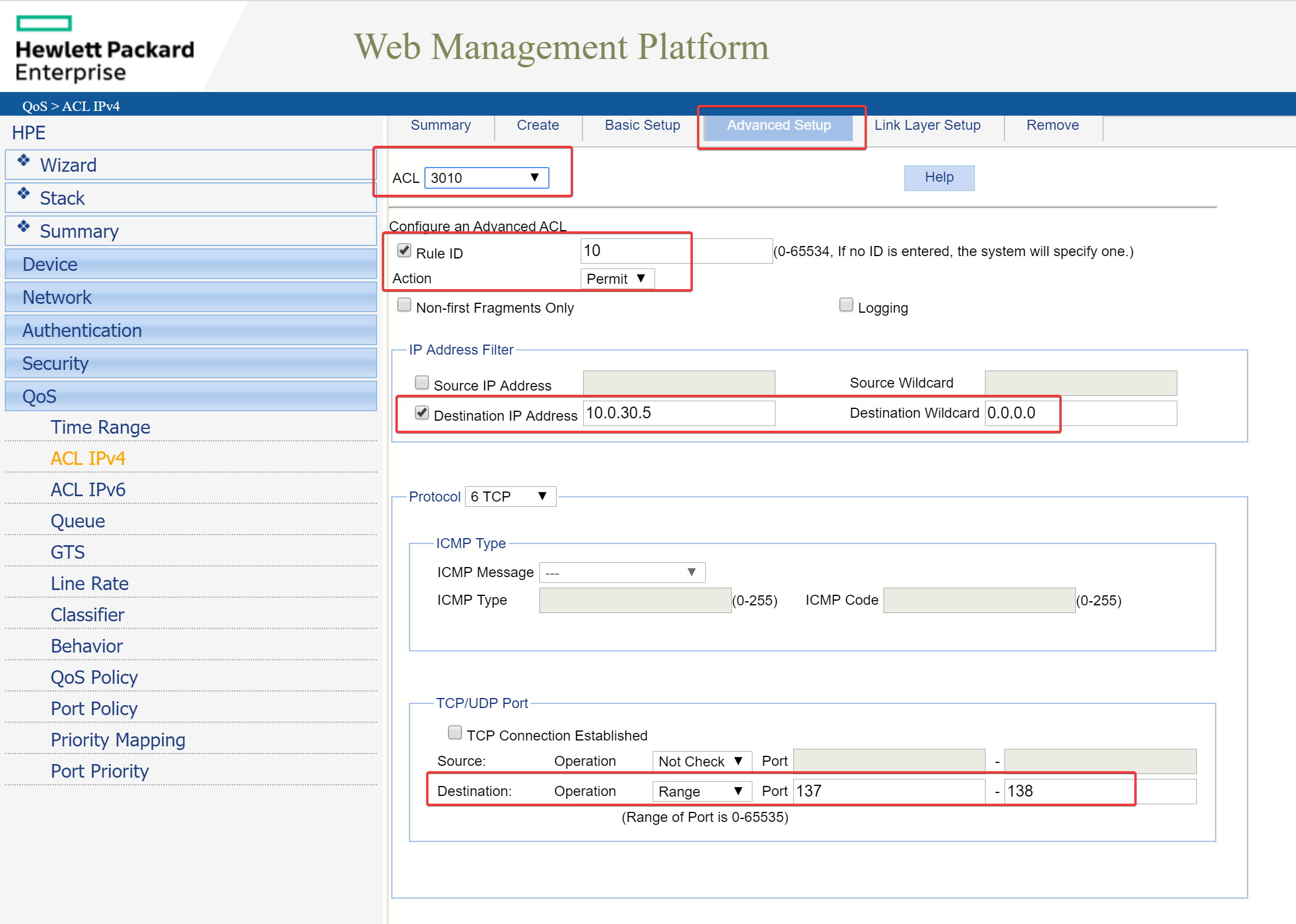Open the ICMP Message dropdown
The height and width of the screenshot is (924, 1296).
[x=622, y=572]
